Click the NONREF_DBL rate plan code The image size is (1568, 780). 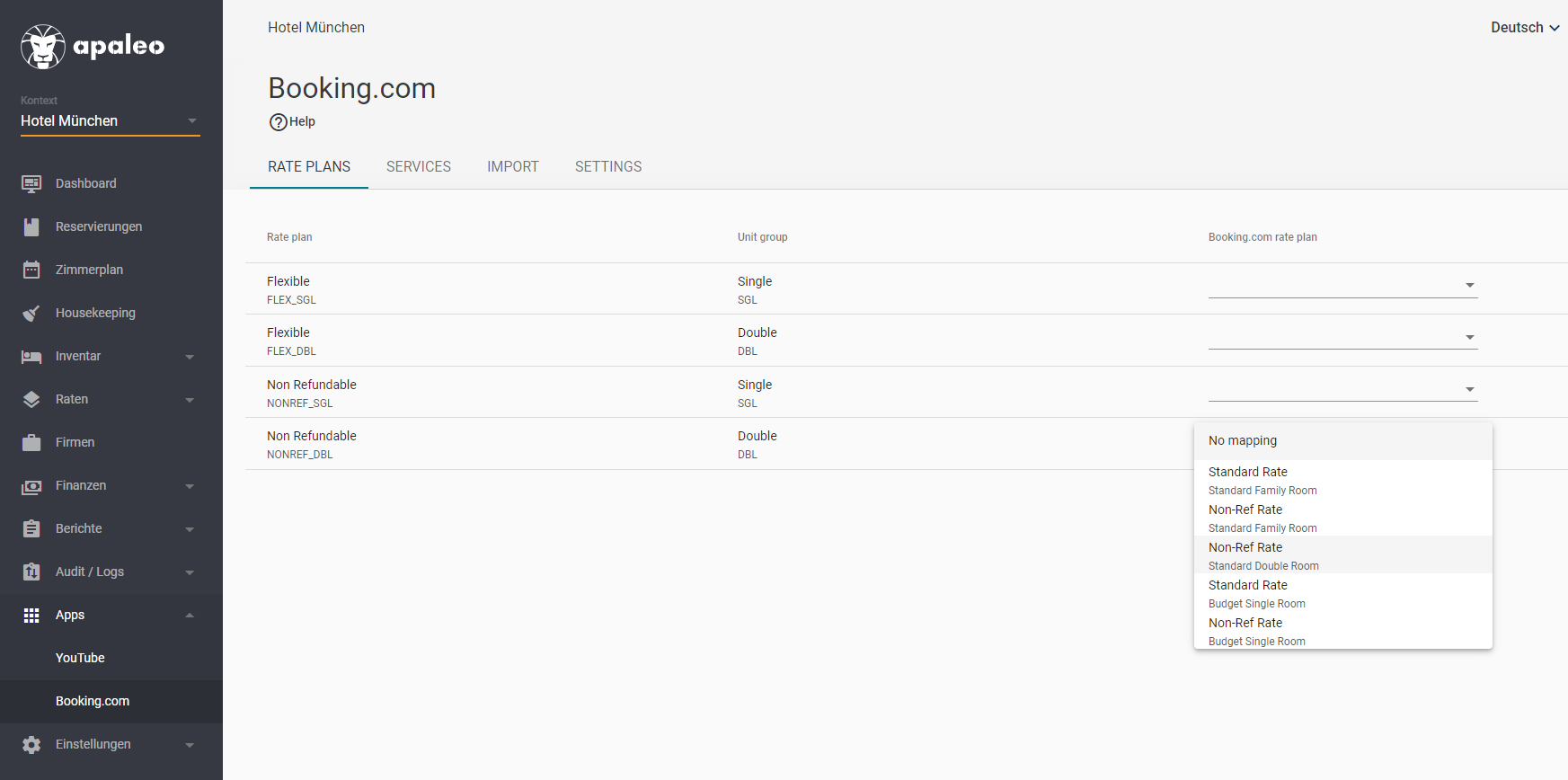[x=299, y=455]
